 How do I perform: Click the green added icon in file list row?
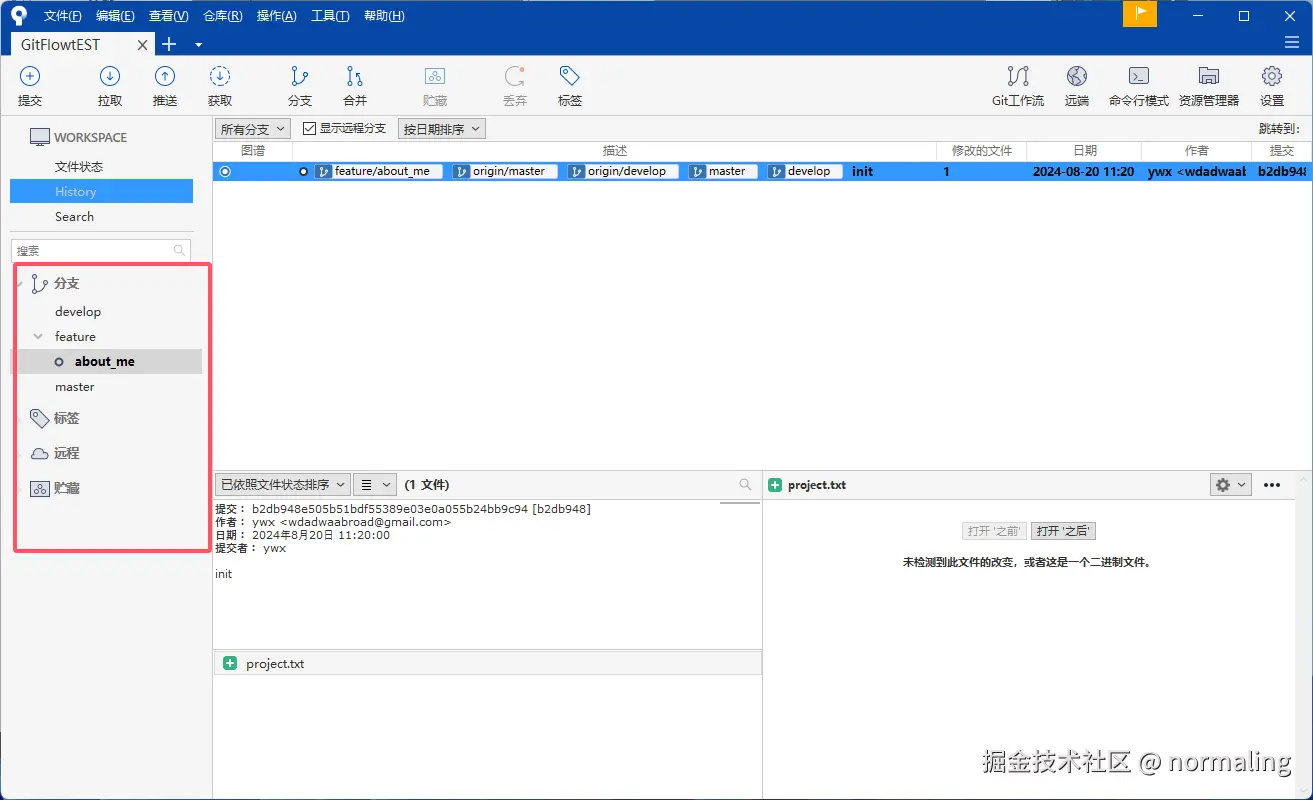click(x=230, y=663)
